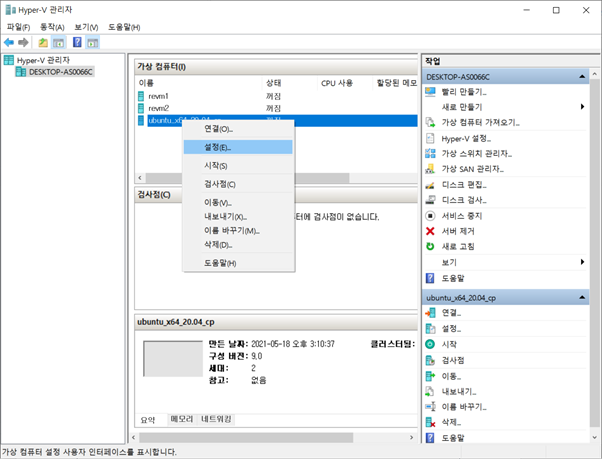Toggle the action pane toolbar icon
The image size is (602, 459).
tap(92, 42)
